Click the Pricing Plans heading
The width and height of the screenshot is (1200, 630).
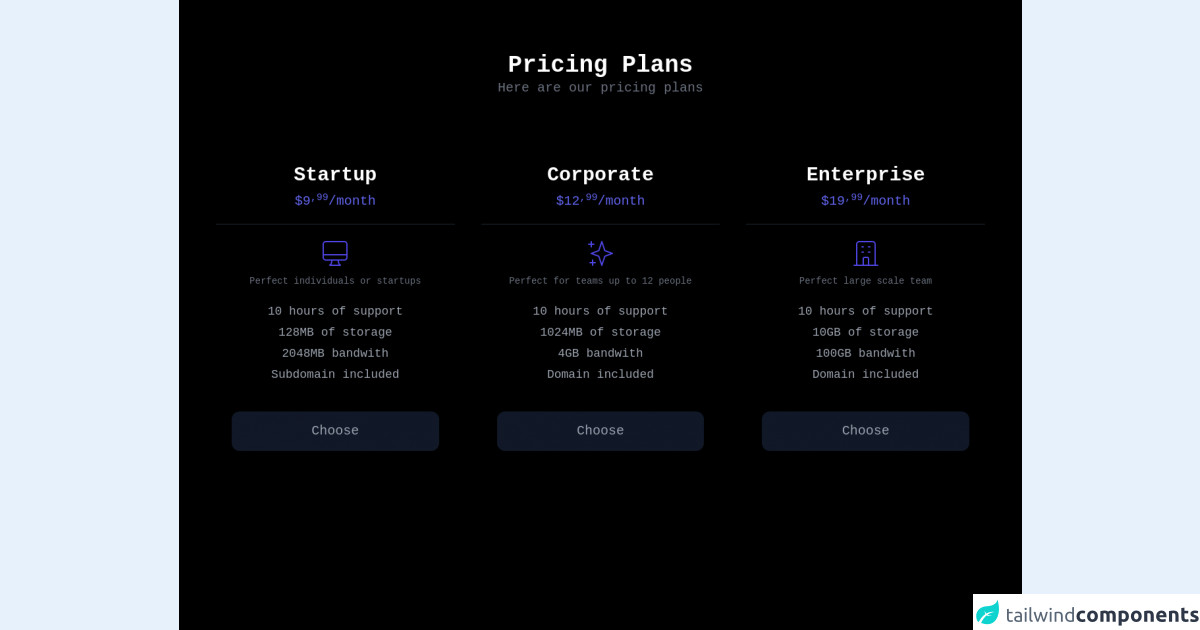tap(600, 65)
